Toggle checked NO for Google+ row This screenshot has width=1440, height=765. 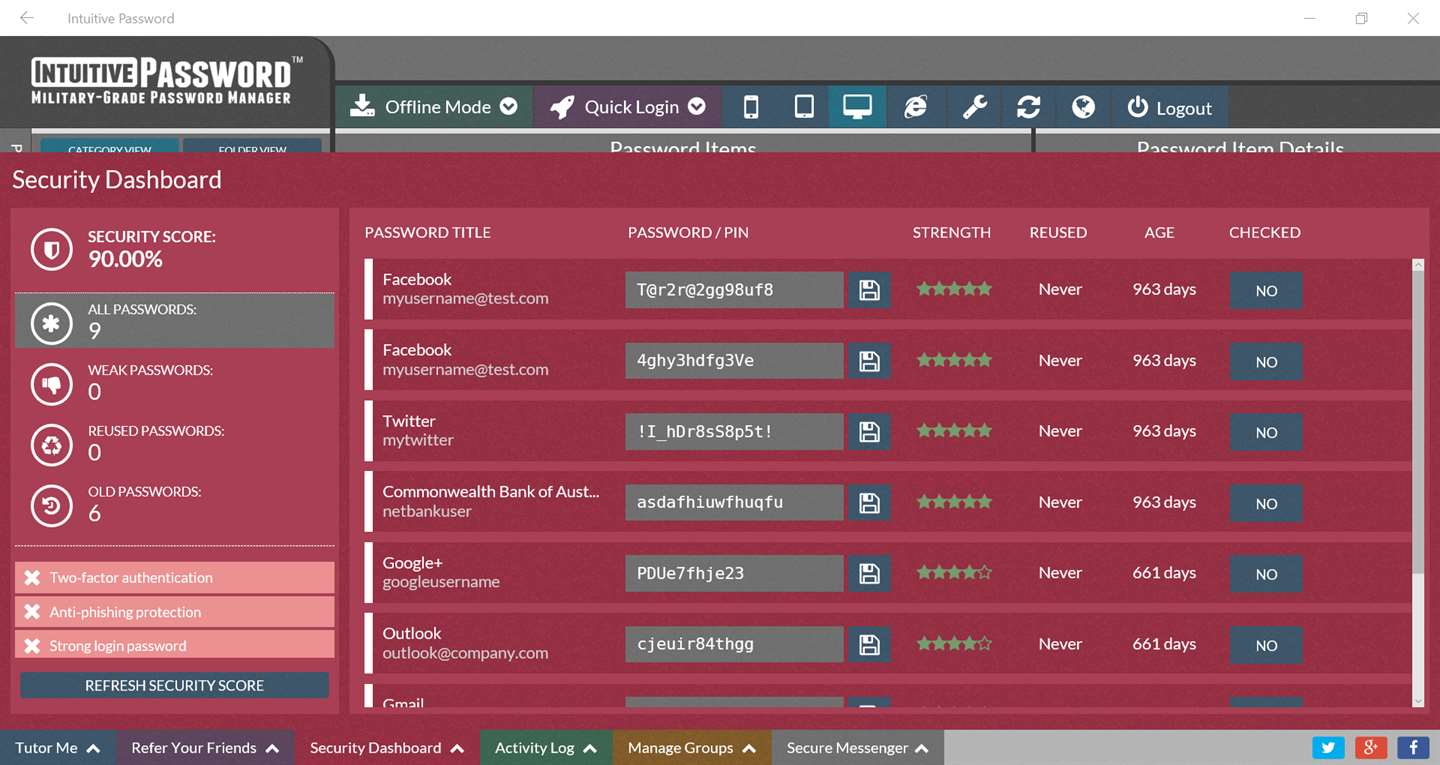1266,574
